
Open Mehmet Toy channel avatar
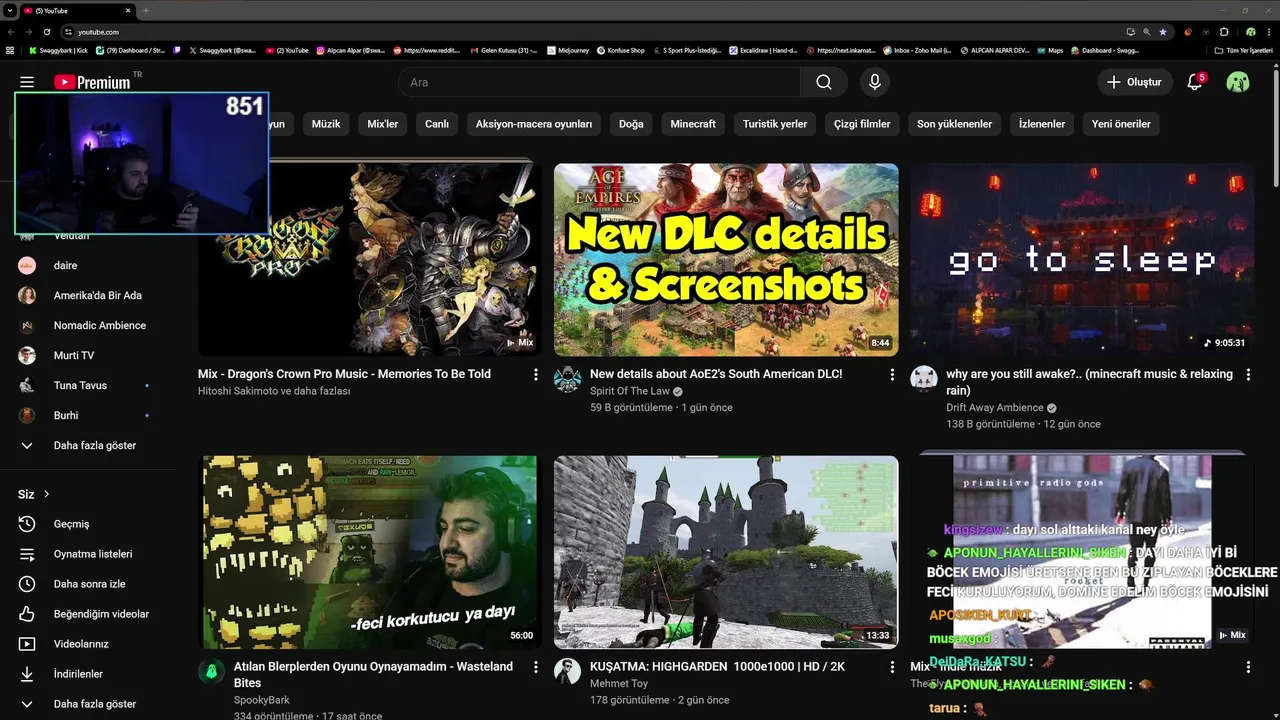point(567,671)
